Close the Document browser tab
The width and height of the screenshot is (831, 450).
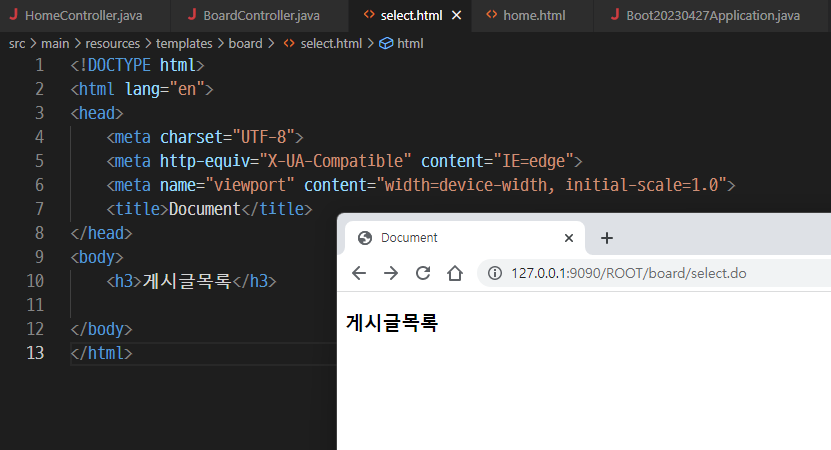pyautogui.click(x=569, y=238)
